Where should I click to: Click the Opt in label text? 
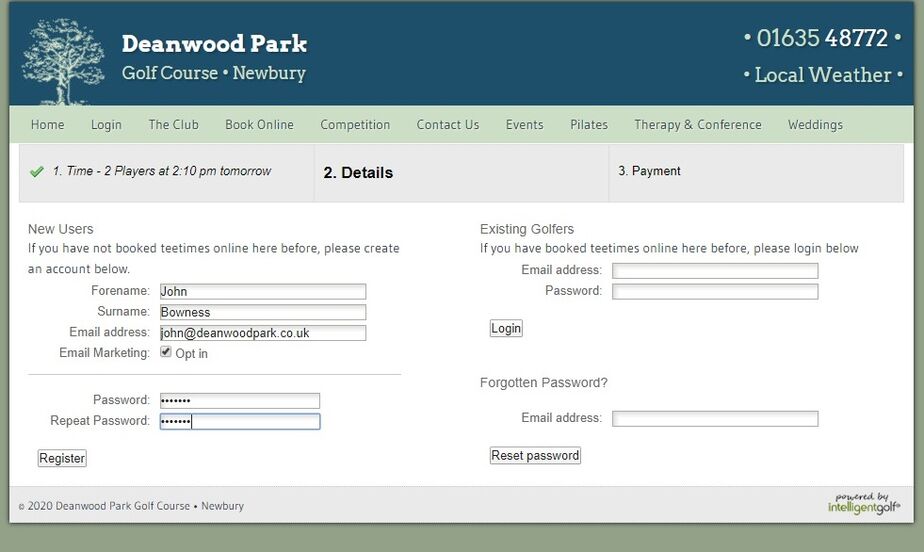[x=192, y=353]
